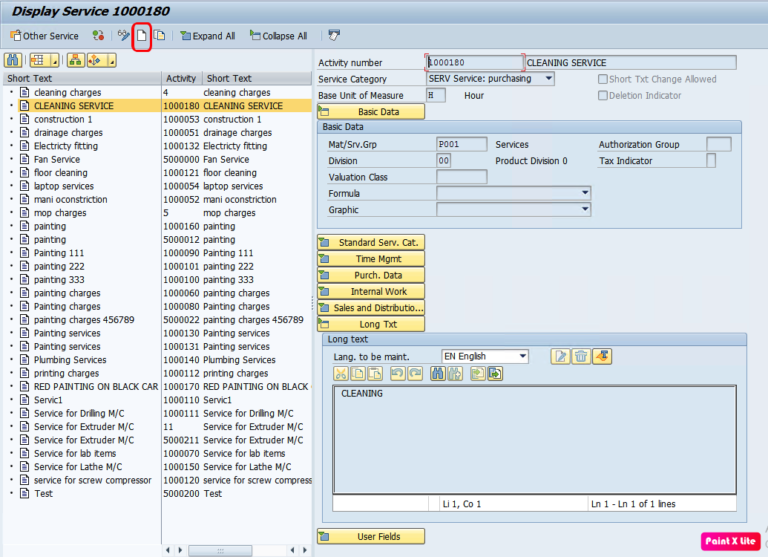Expand the User Fields section

371,536
